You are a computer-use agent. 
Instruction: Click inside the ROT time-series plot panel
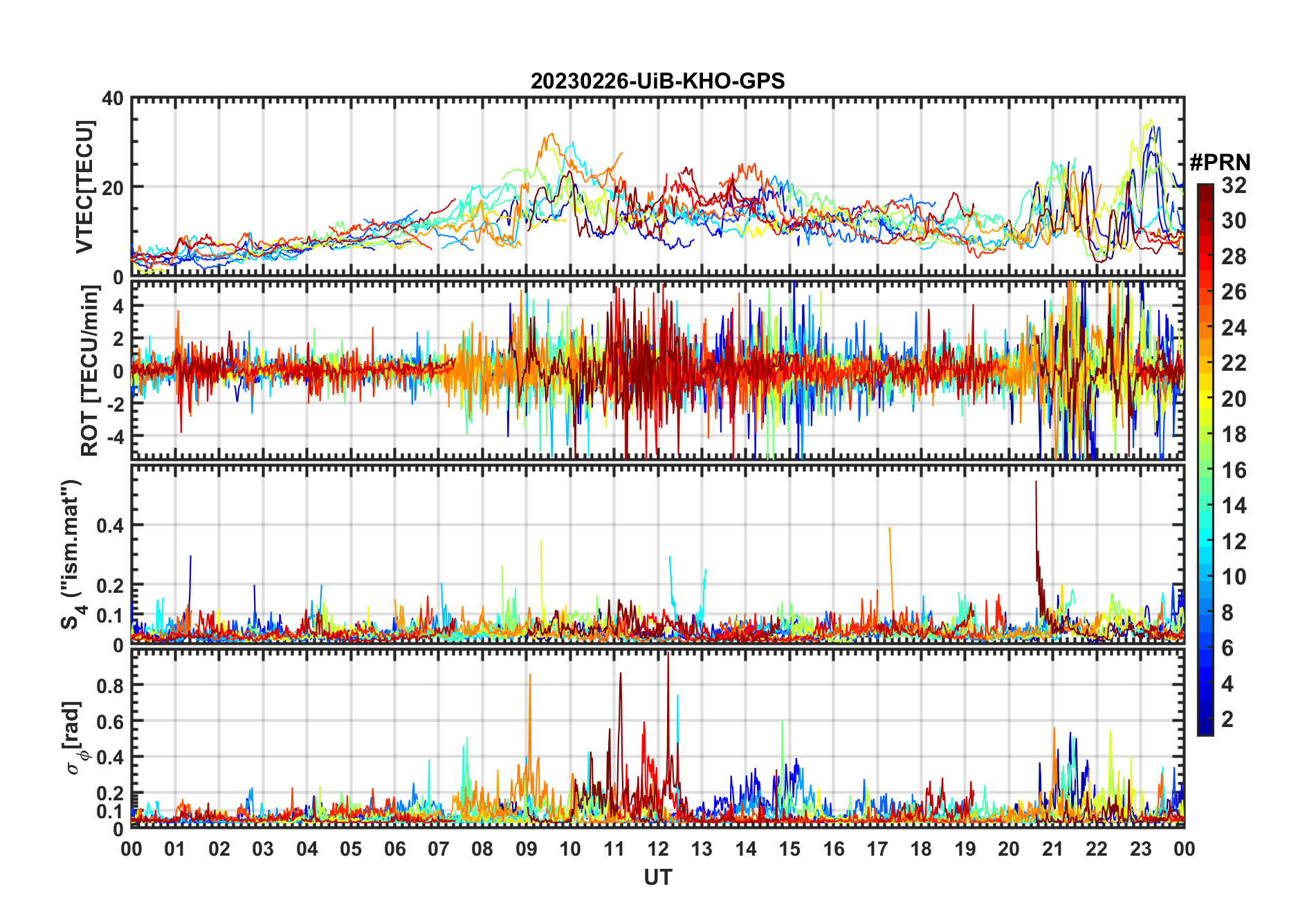click(658, 369)
